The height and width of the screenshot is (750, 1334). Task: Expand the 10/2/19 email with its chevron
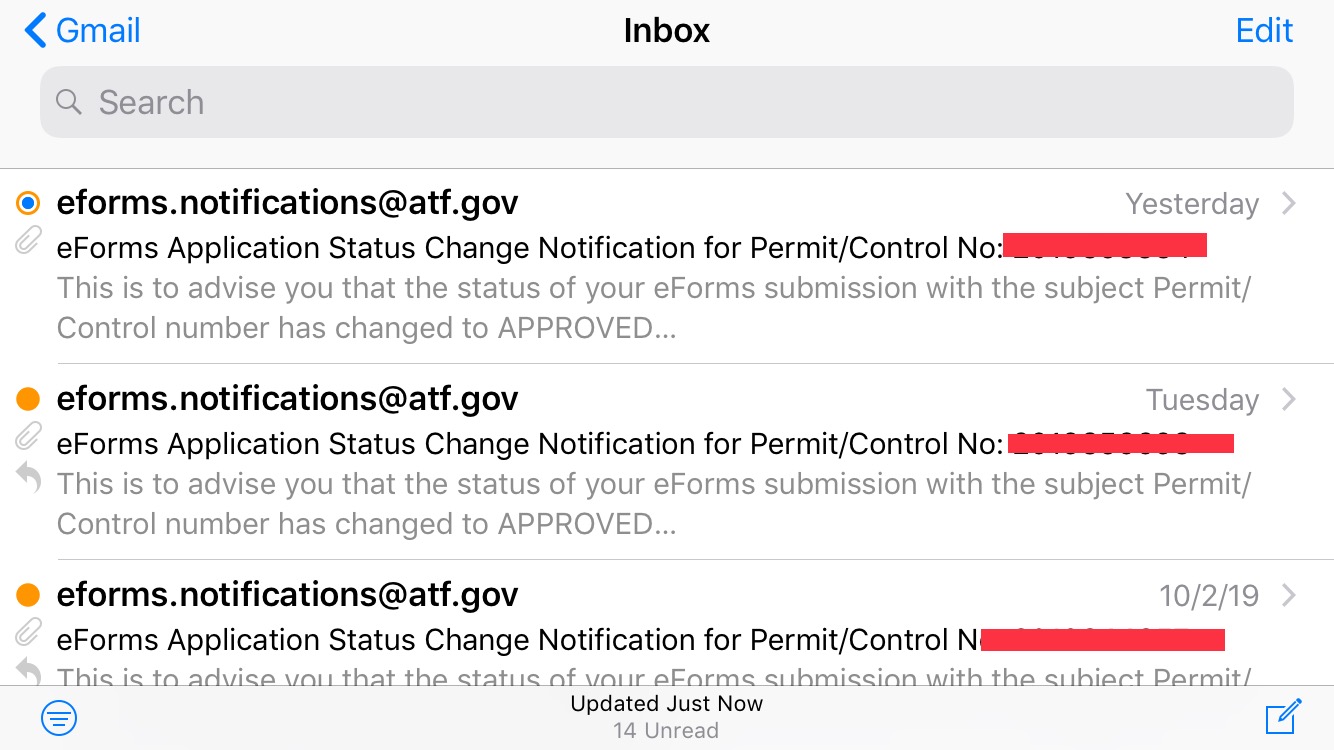[1289, 596]
